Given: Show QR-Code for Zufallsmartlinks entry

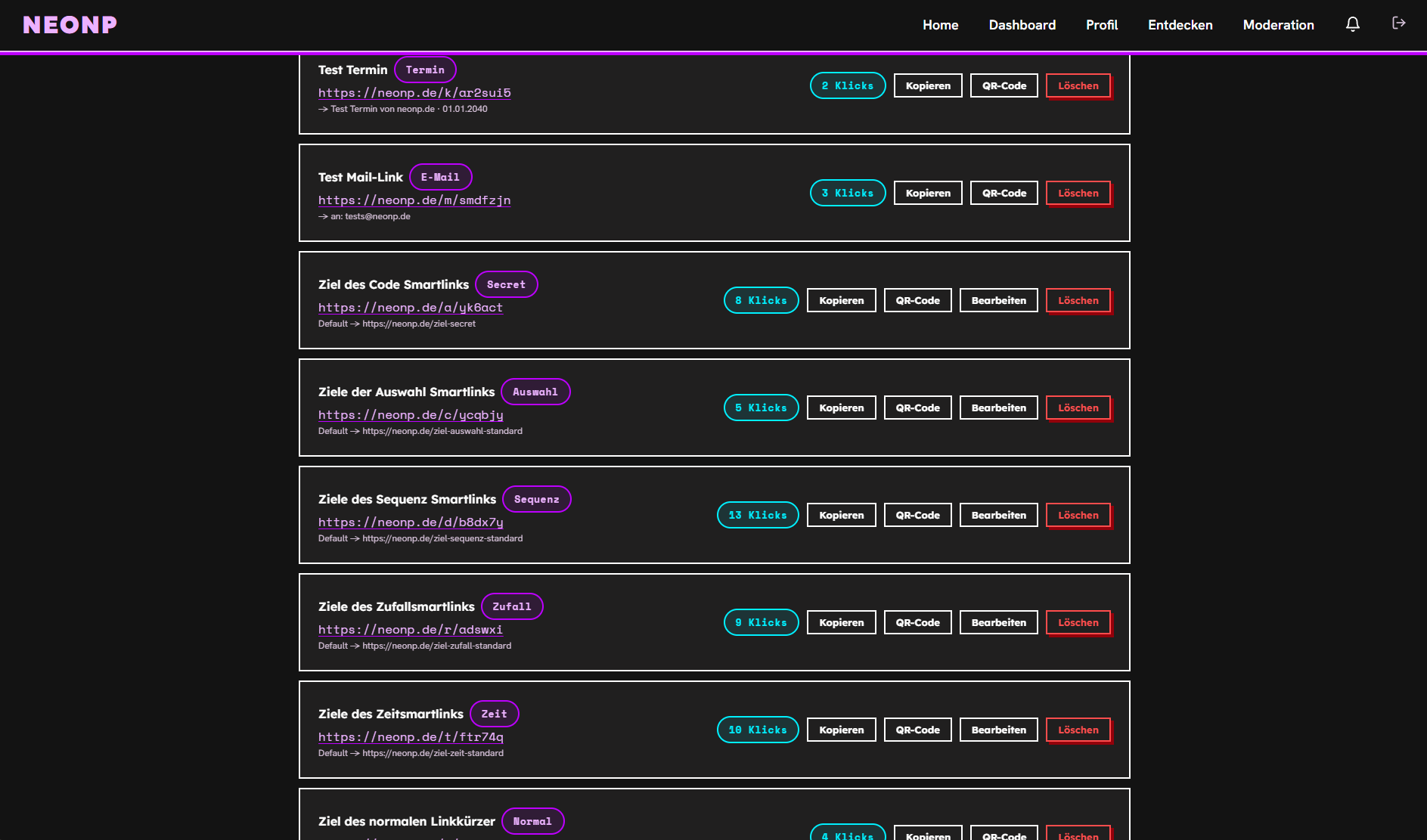Looking at the screenshot, I should [917, 622].
